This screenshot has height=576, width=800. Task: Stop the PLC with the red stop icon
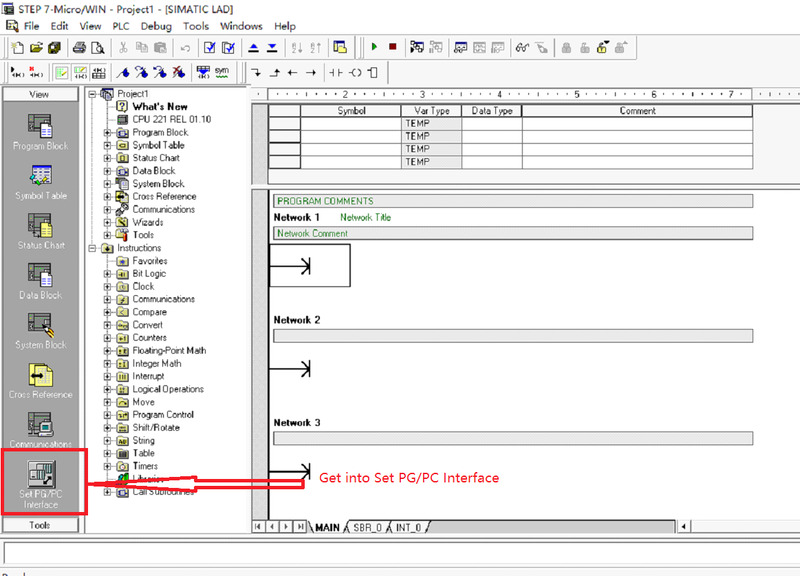coord(394,47)
